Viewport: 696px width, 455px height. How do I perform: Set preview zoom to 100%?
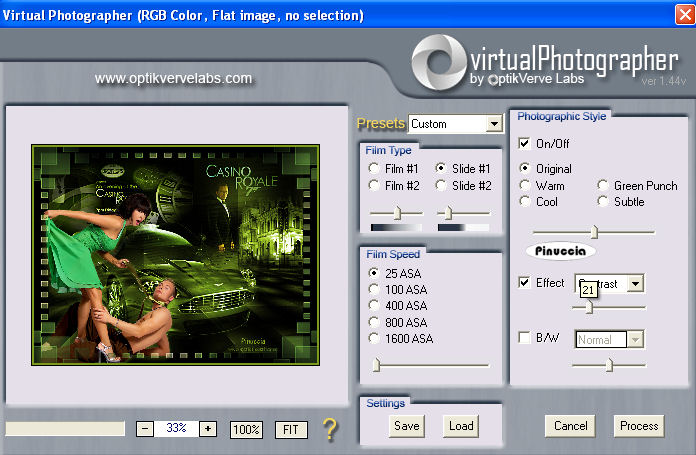click(x=246, y=430)
